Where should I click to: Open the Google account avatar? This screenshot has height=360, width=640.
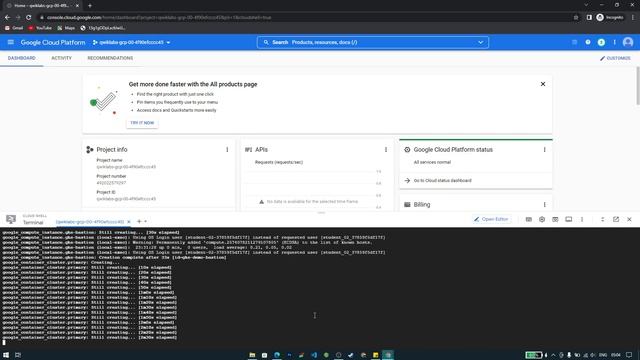pyautogui.click(x=628, y=42)
